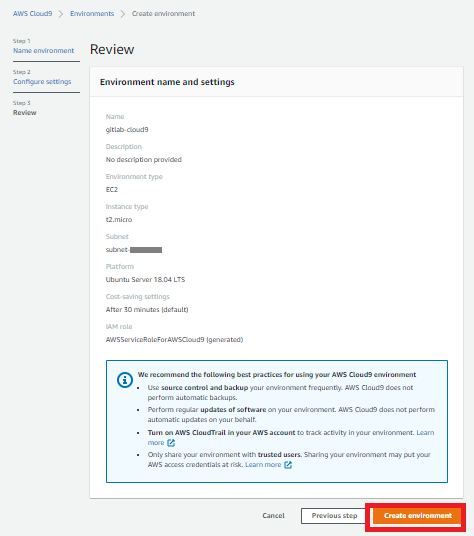Click the 'Cost-saving settings' label
This screenshot has height=536, width=474.
137,297
